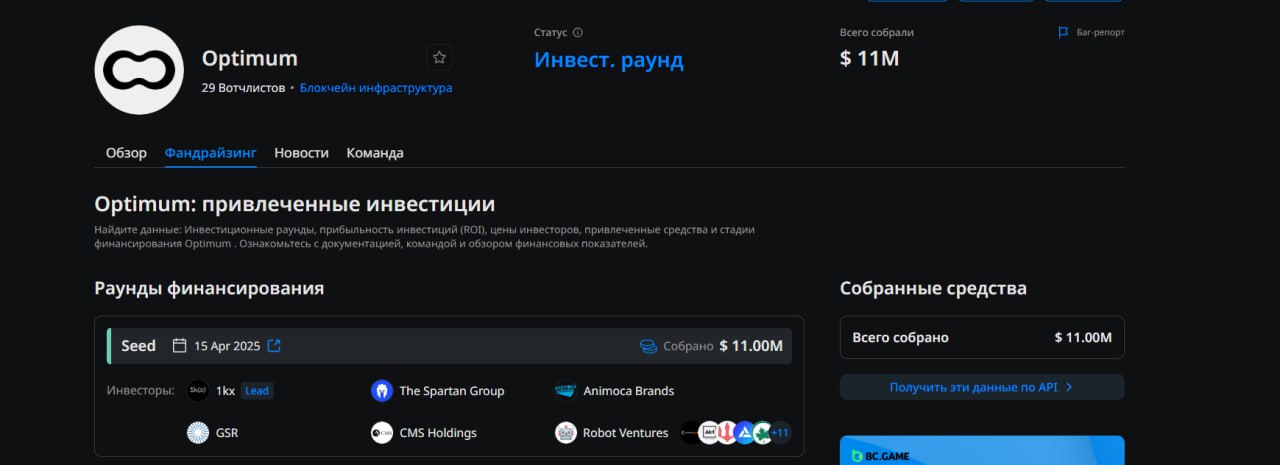Click the GSR investor logo

click(x=198, y=433)
